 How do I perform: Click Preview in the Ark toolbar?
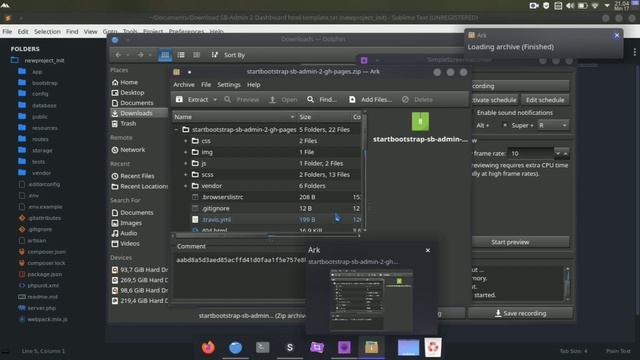242,100
